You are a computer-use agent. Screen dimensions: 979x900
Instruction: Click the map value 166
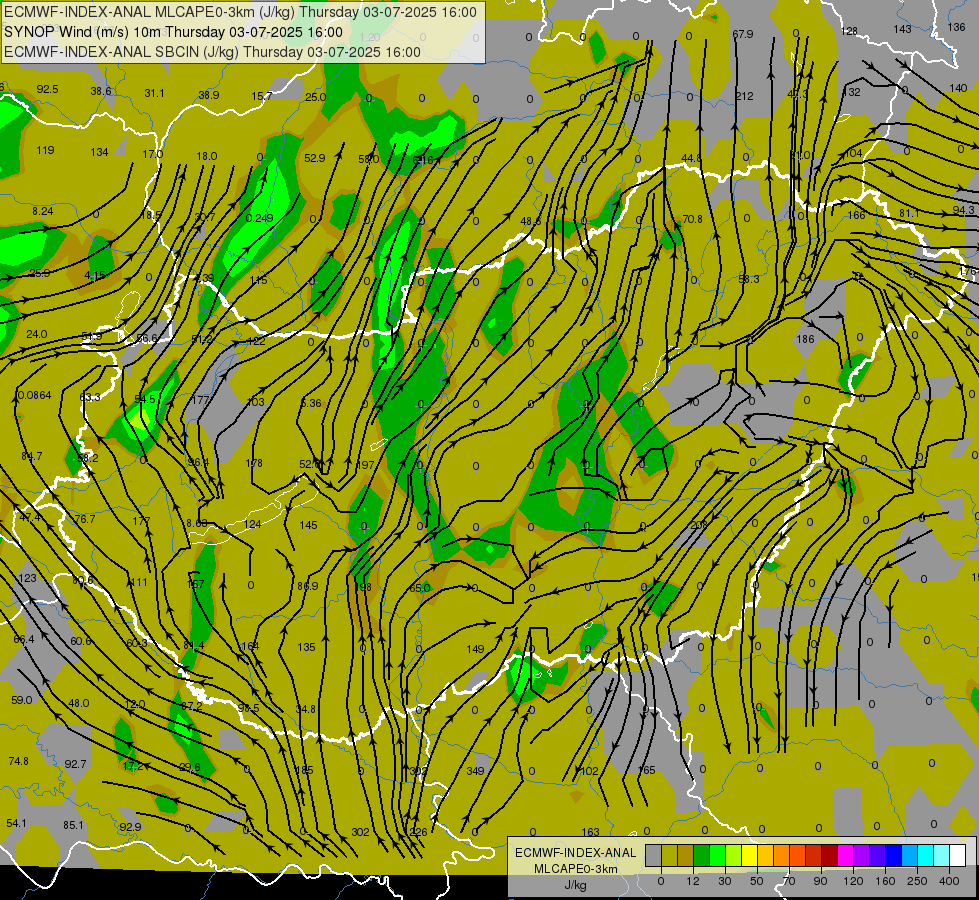856,215
